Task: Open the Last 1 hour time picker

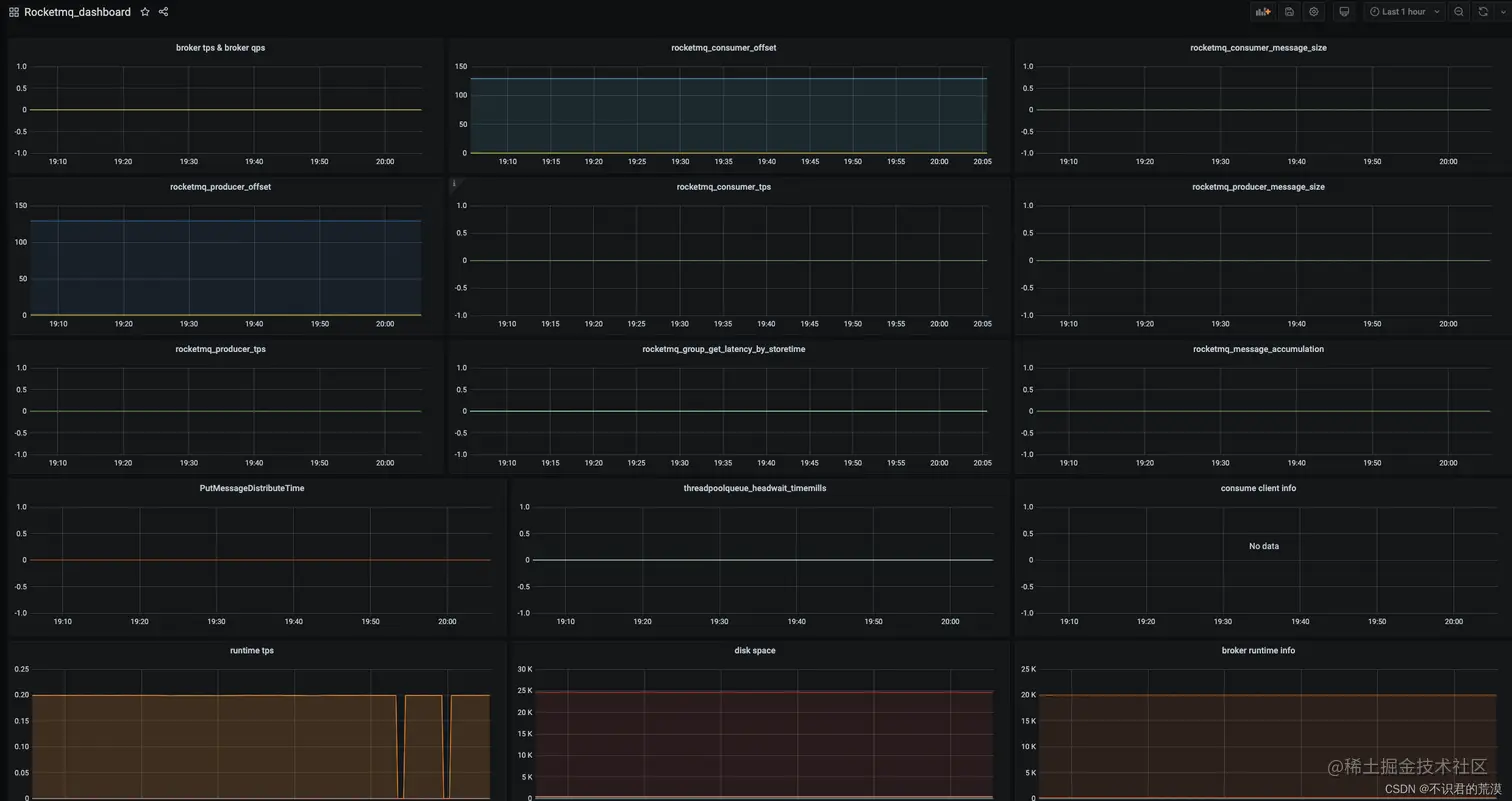Action: tap(1404, 12)
